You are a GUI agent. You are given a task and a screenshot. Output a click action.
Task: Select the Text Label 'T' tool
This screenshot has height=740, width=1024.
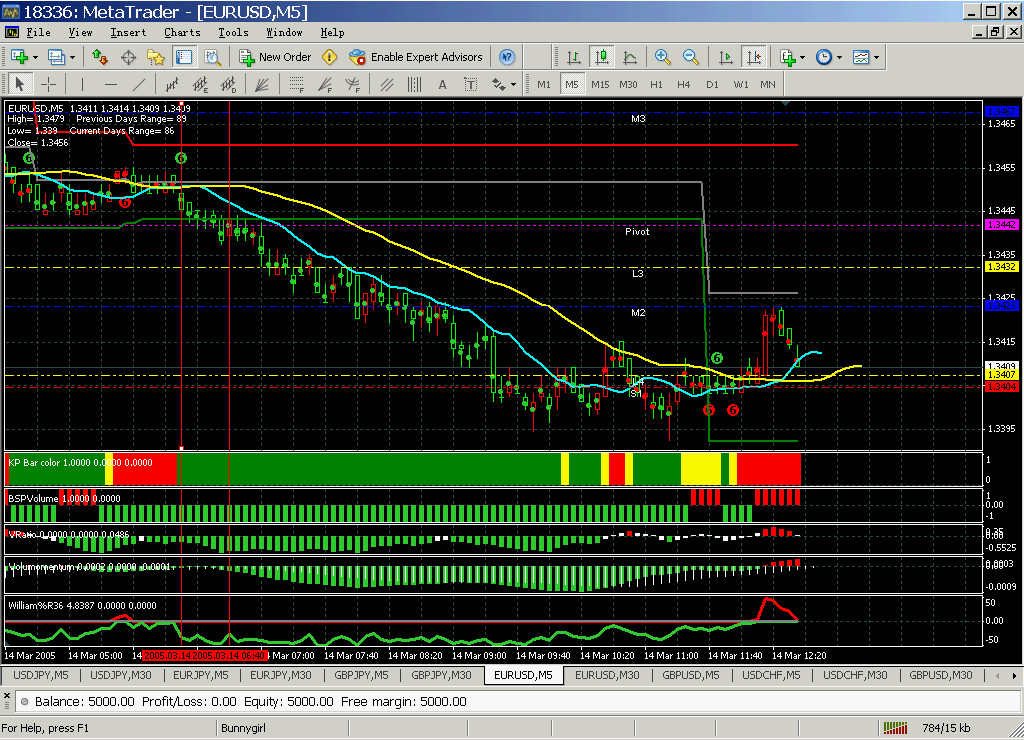point(470,84)
